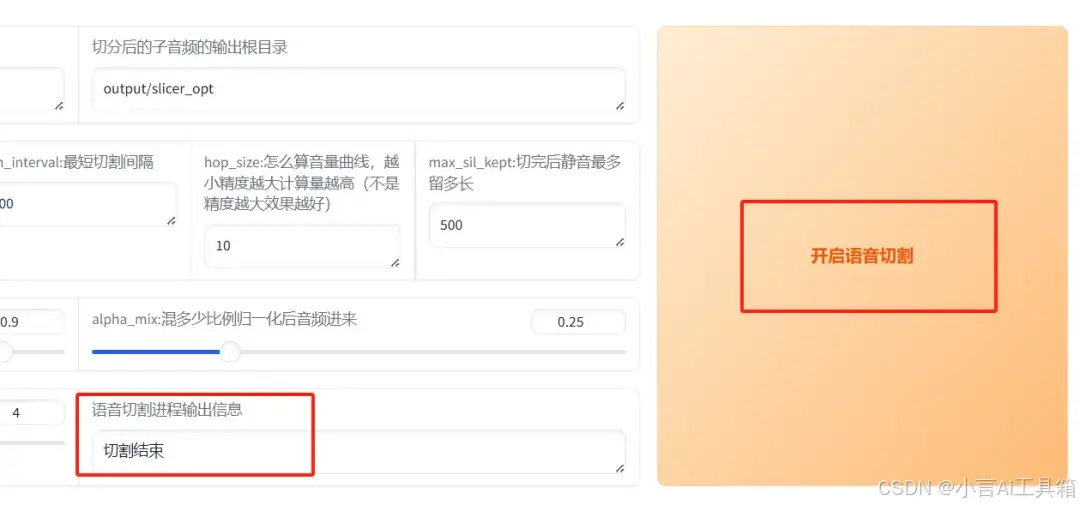Image resolution: width=1080 pixels, height=505 pixels.
Task: Click the resize grip of hop_size textbox
Action: [x=395, y=262]
